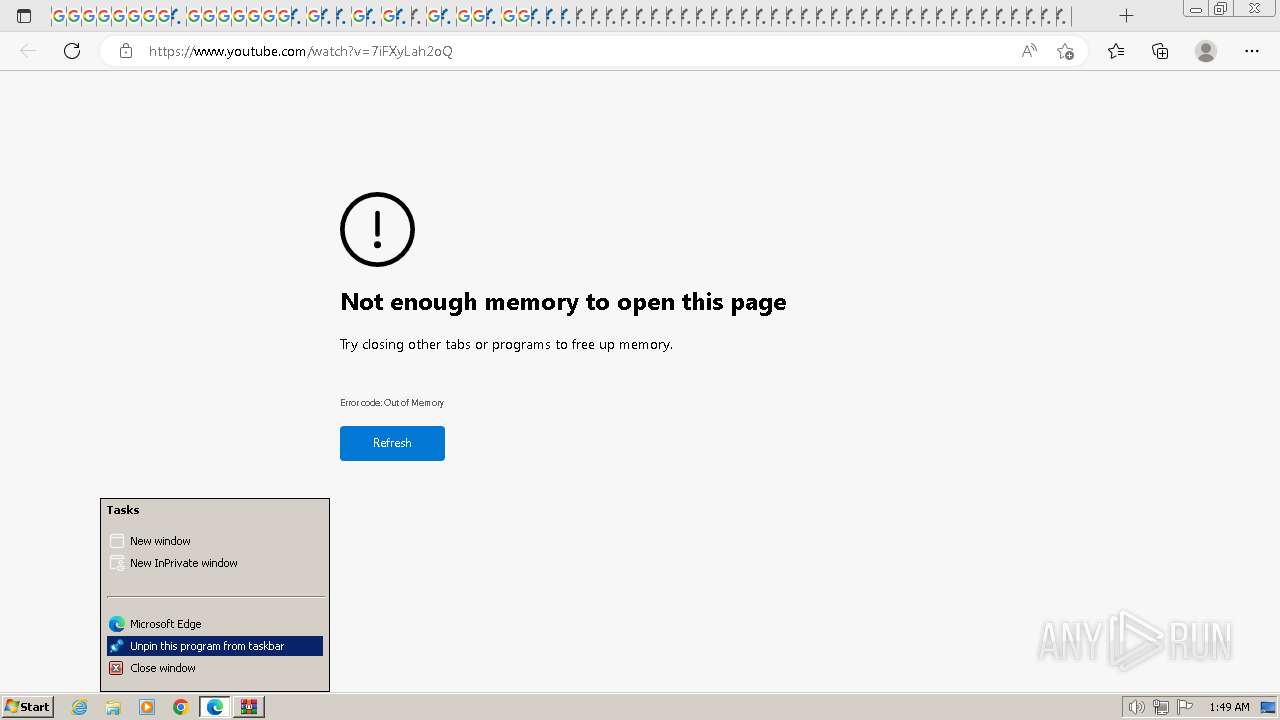Click the network tray icon
The image size is (1280, 720).
click(1161, 707)
